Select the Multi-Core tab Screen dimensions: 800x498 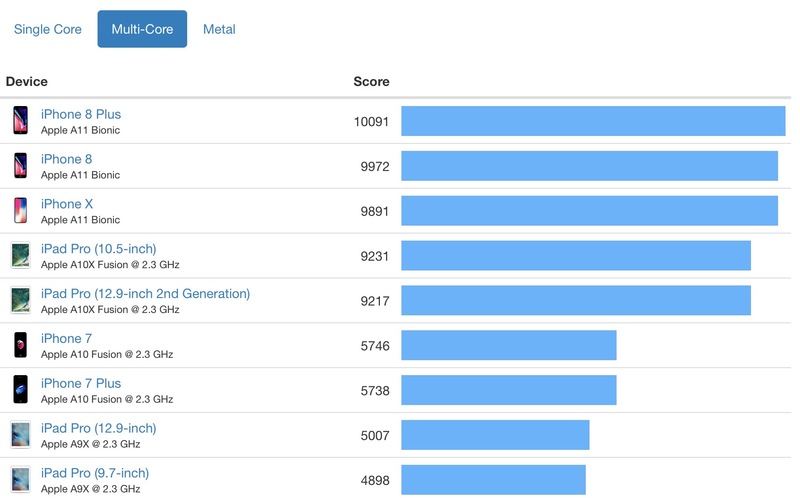coord(142,29)
